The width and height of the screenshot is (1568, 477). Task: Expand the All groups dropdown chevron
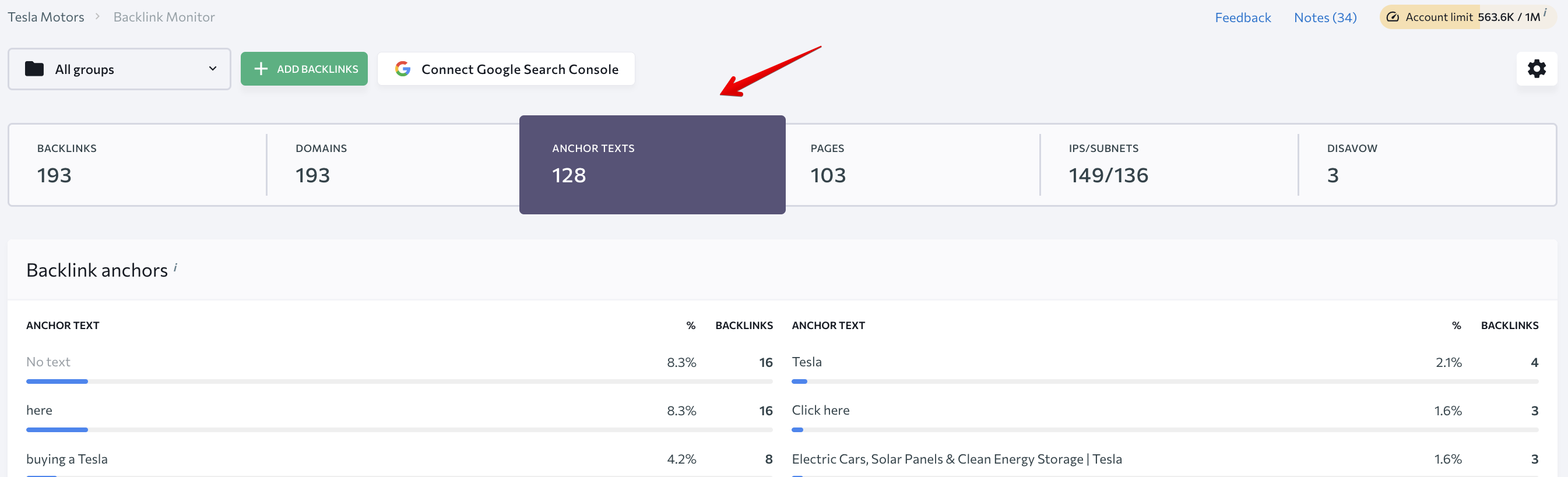[212, 69]
